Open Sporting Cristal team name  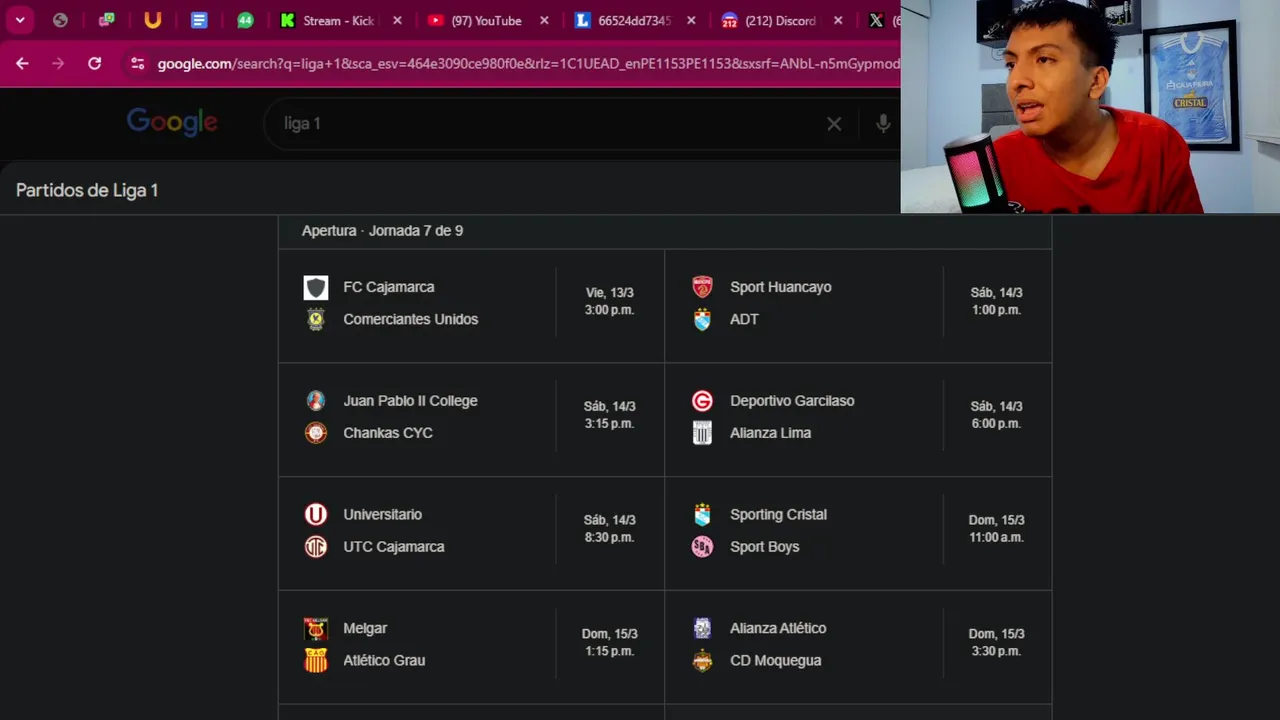[779, 515]
